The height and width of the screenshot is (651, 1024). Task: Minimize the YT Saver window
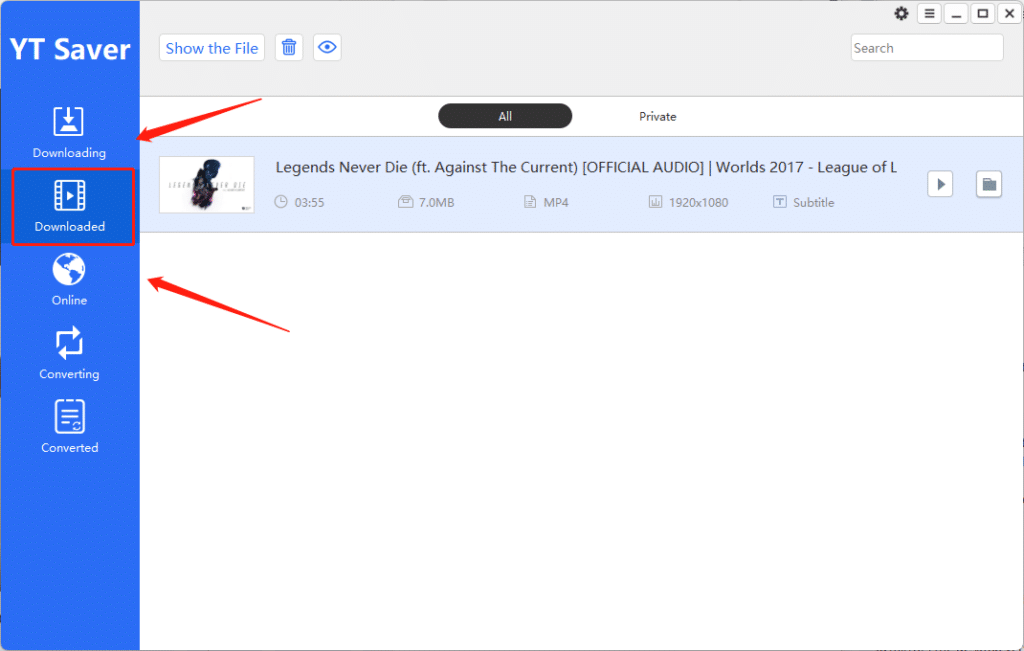pyautogui.click(x=956, y=14)
